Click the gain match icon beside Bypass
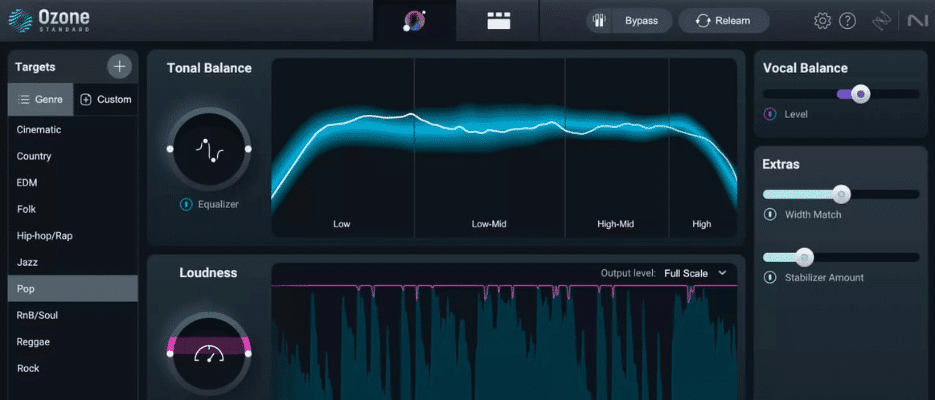 click(599, 21)
